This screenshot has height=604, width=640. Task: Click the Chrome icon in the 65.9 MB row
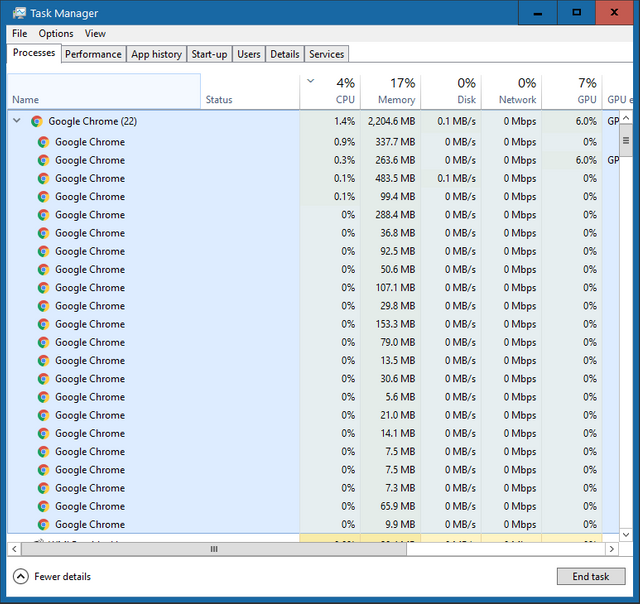click(x=43, y=506)
